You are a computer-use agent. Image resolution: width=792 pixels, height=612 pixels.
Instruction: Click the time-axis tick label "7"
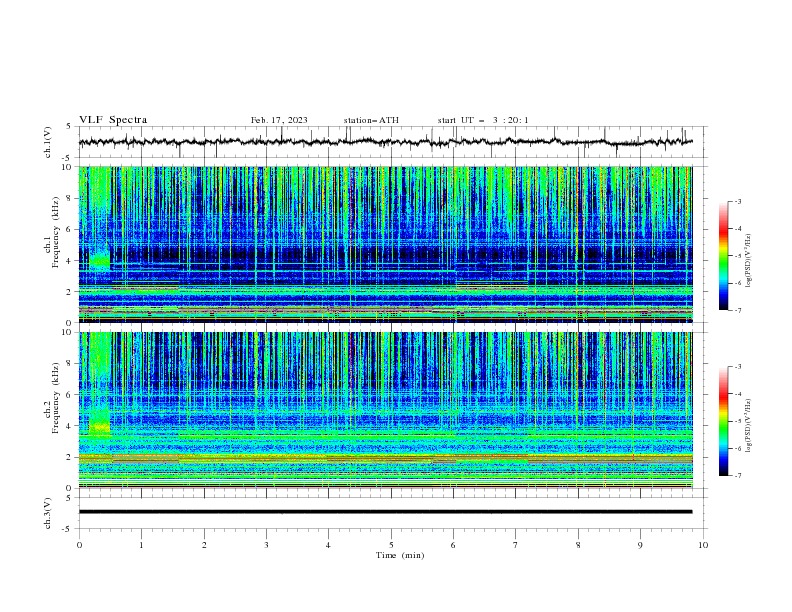[516, 545]
